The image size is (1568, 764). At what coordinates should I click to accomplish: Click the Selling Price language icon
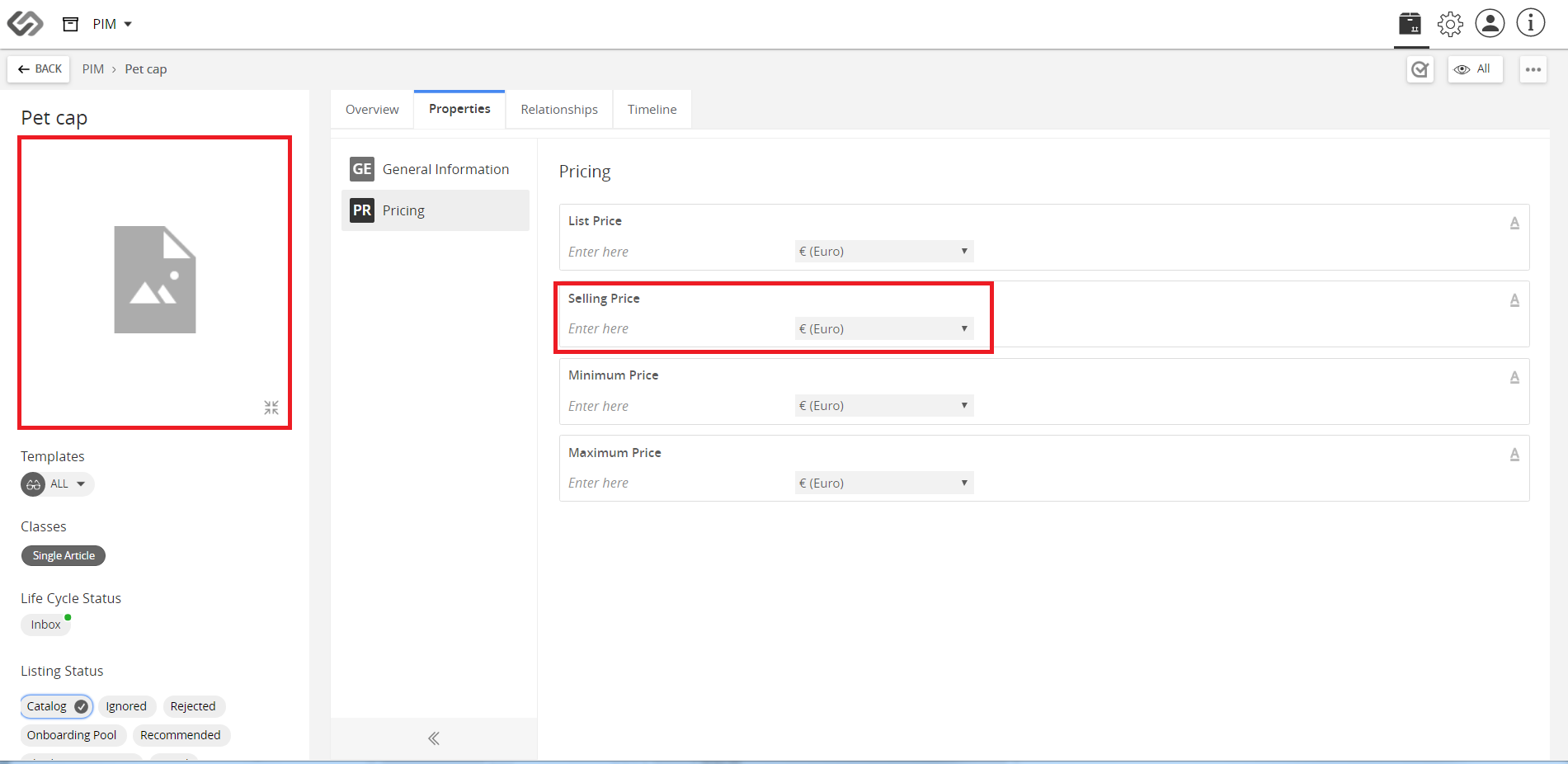[1514, 300]
